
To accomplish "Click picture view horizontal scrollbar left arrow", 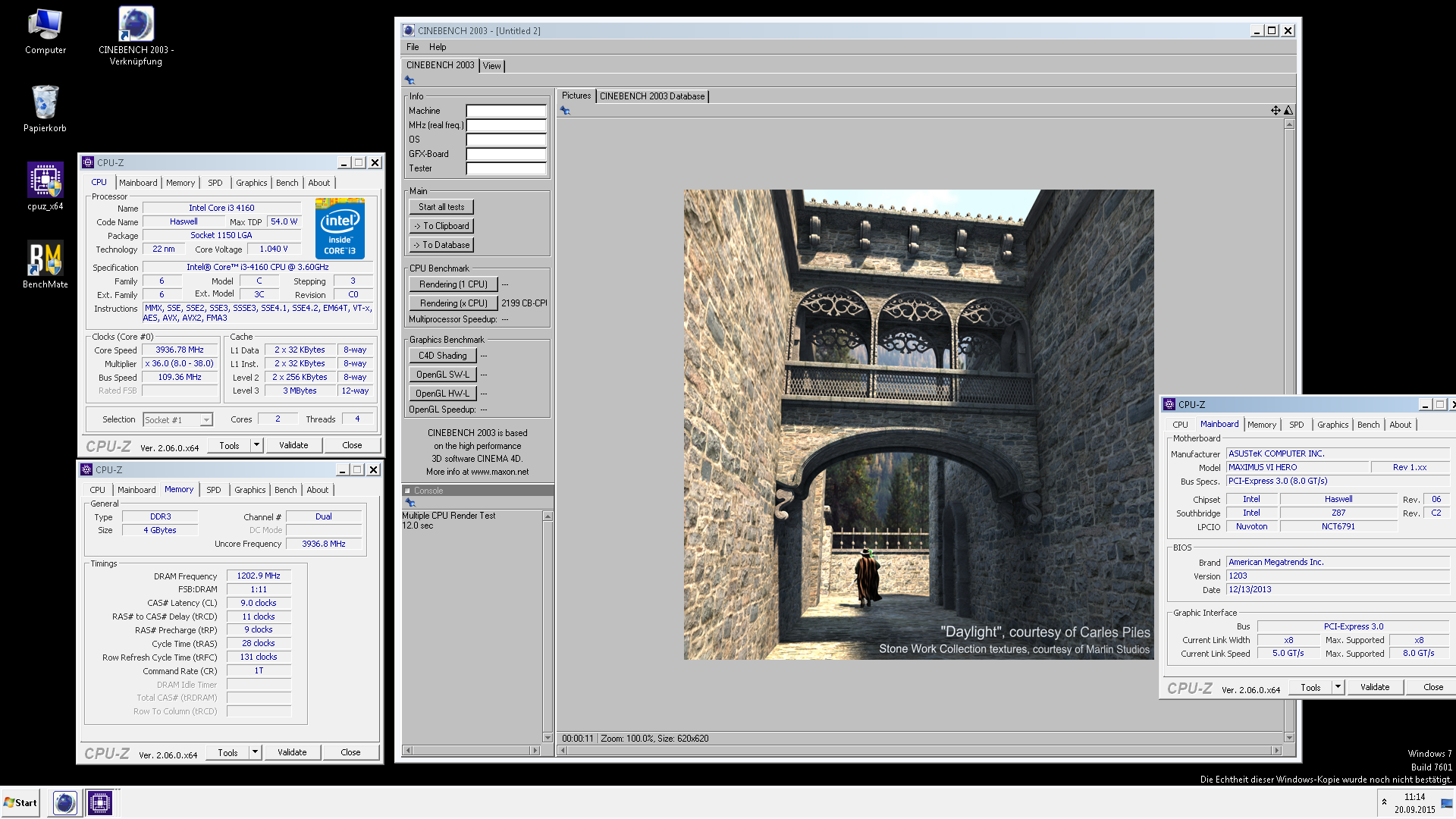I will pyautogui.click(x=562, y=751).
